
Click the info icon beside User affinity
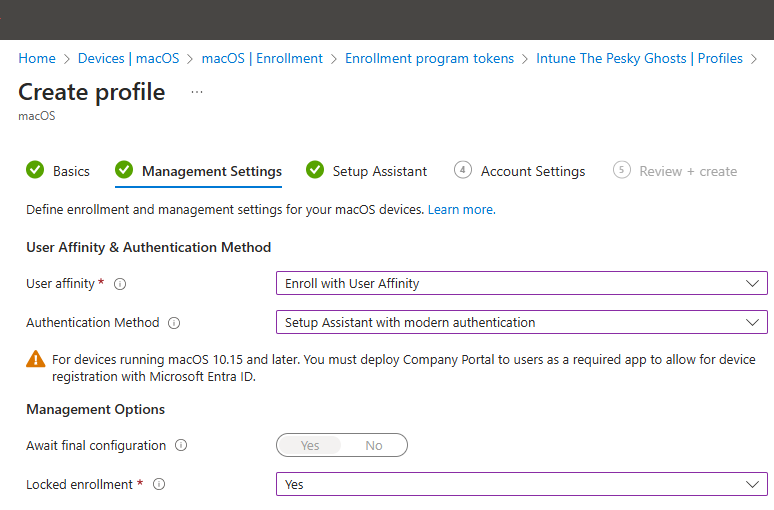pos(120,284)
